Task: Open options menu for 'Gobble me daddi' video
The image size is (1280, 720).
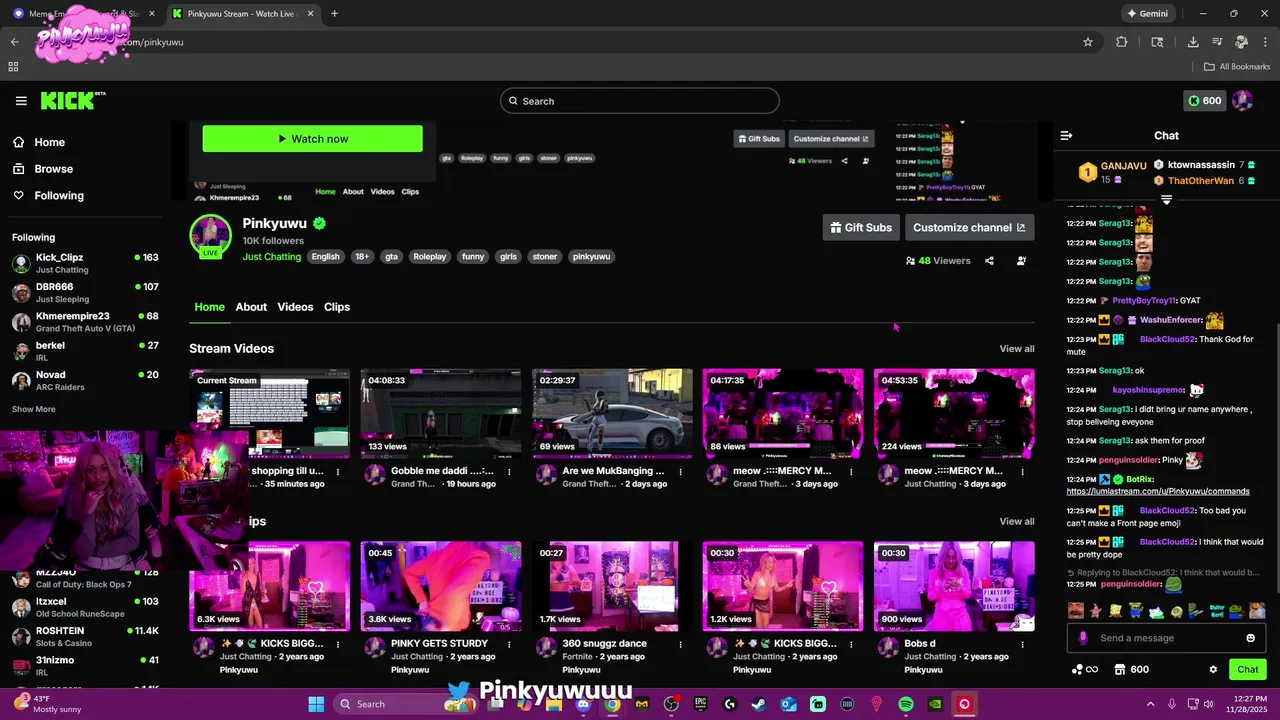Action: coord(509,471)
